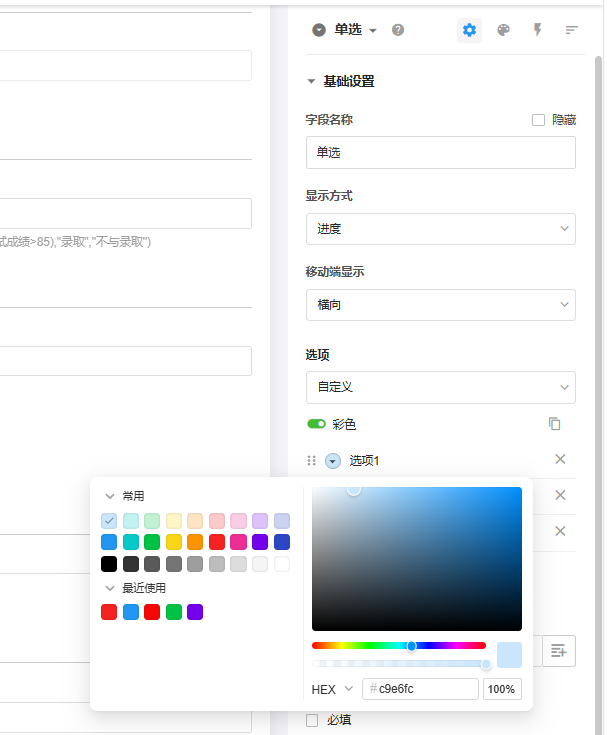This screenshot has width=607, height=735.
Task: Open the 显示方式 dropdown showing 进度
Action: pos(440,229)
